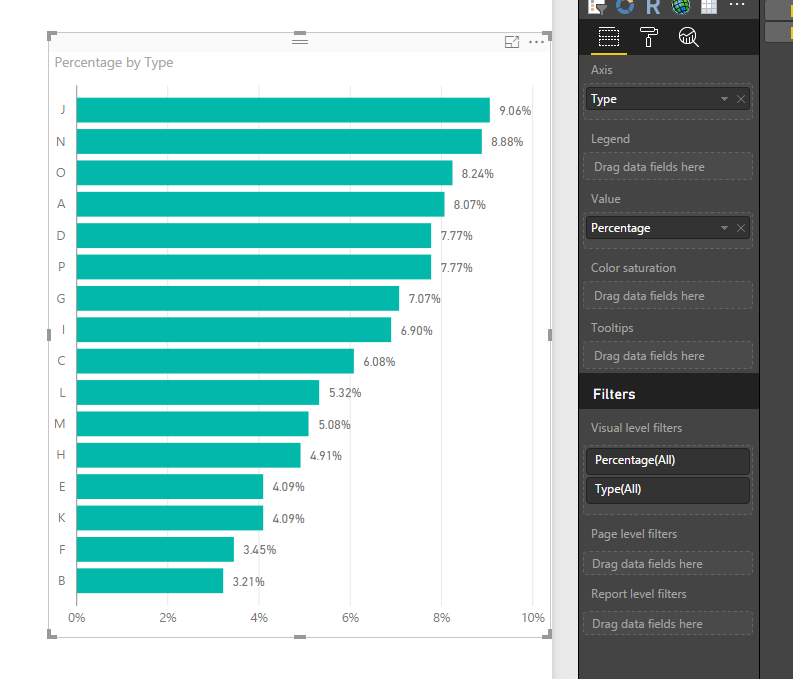Expand the Percentage field dropdown arrow in Value

[724, 228]
